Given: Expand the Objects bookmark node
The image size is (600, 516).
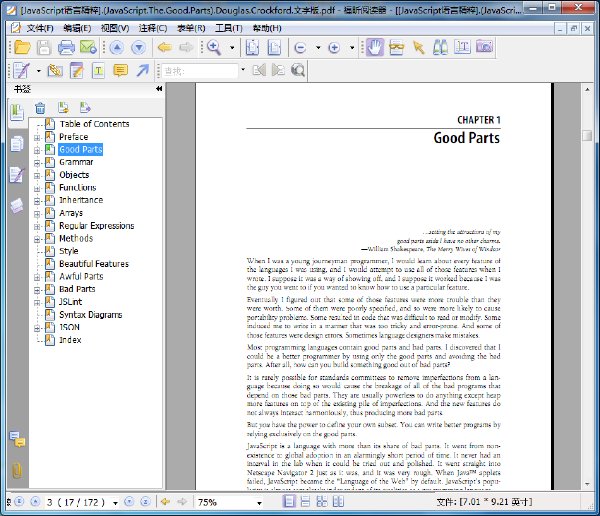Looking at the screenshot, I should coord(37,176).
